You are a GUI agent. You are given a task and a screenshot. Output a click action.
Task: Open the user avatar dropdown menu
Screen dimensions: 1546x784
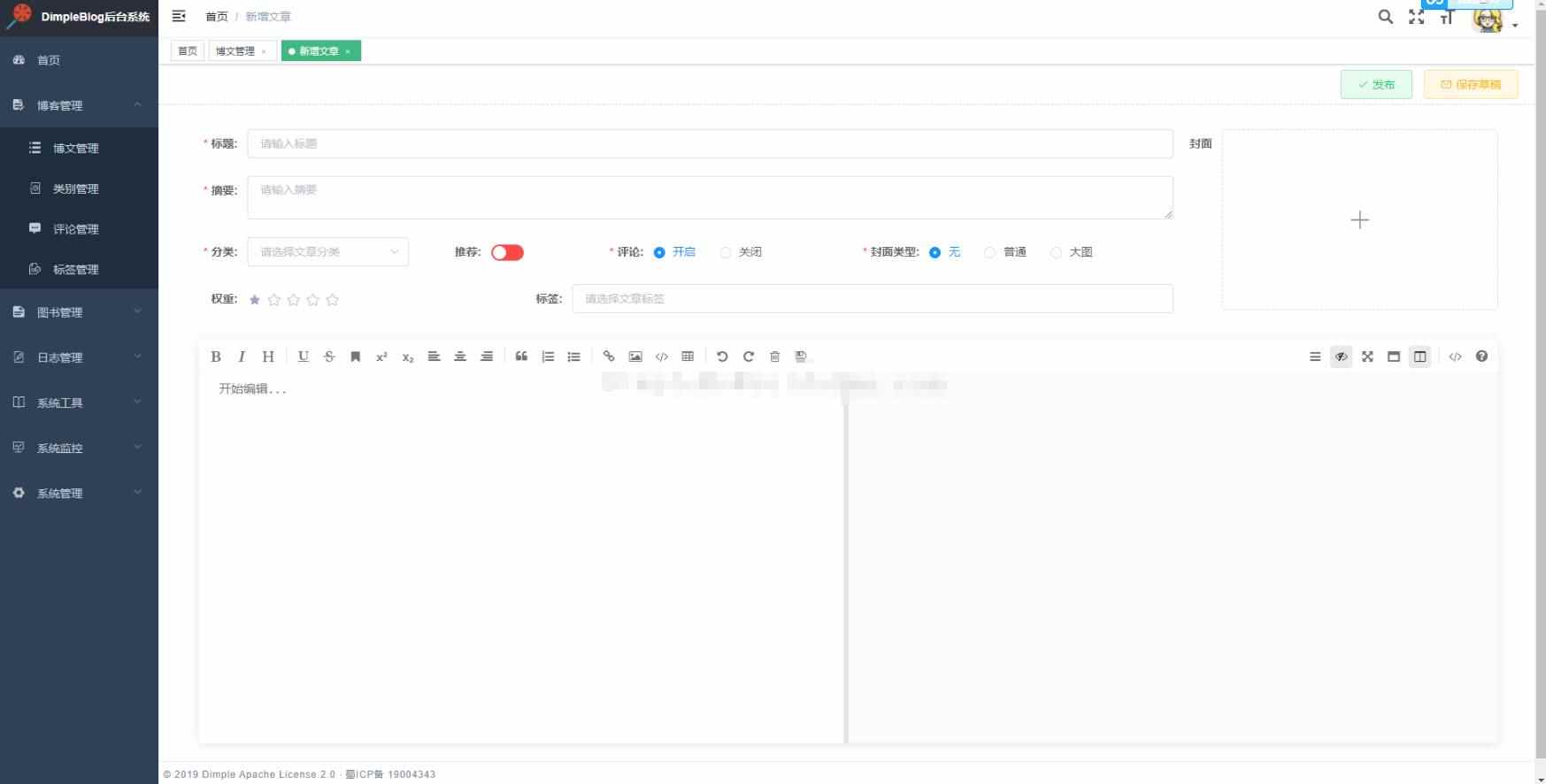point(1494,19)
